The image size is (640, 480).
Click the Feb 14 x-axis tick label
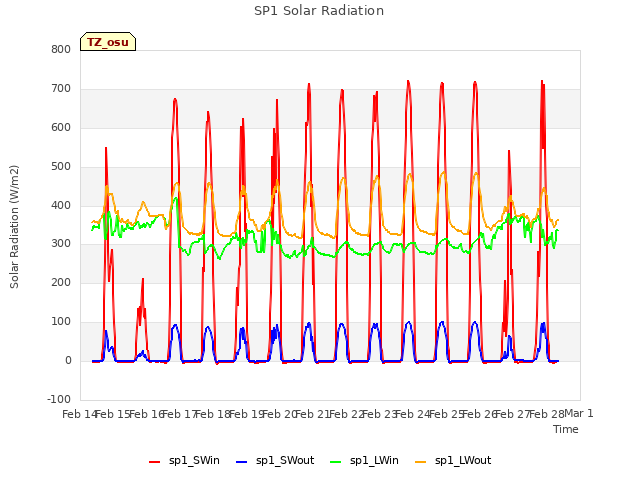point(80,414)
